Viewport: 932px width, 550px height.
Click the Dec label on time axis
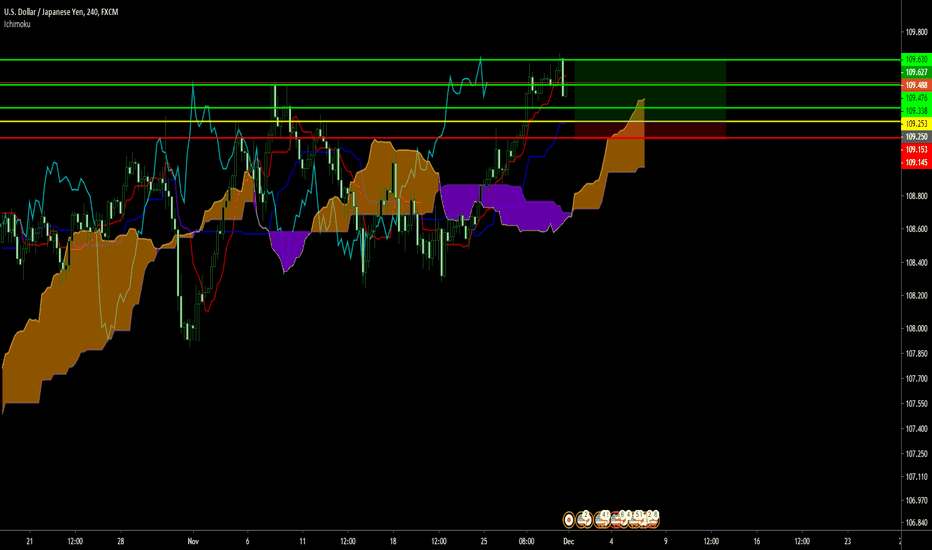(567, 541)
